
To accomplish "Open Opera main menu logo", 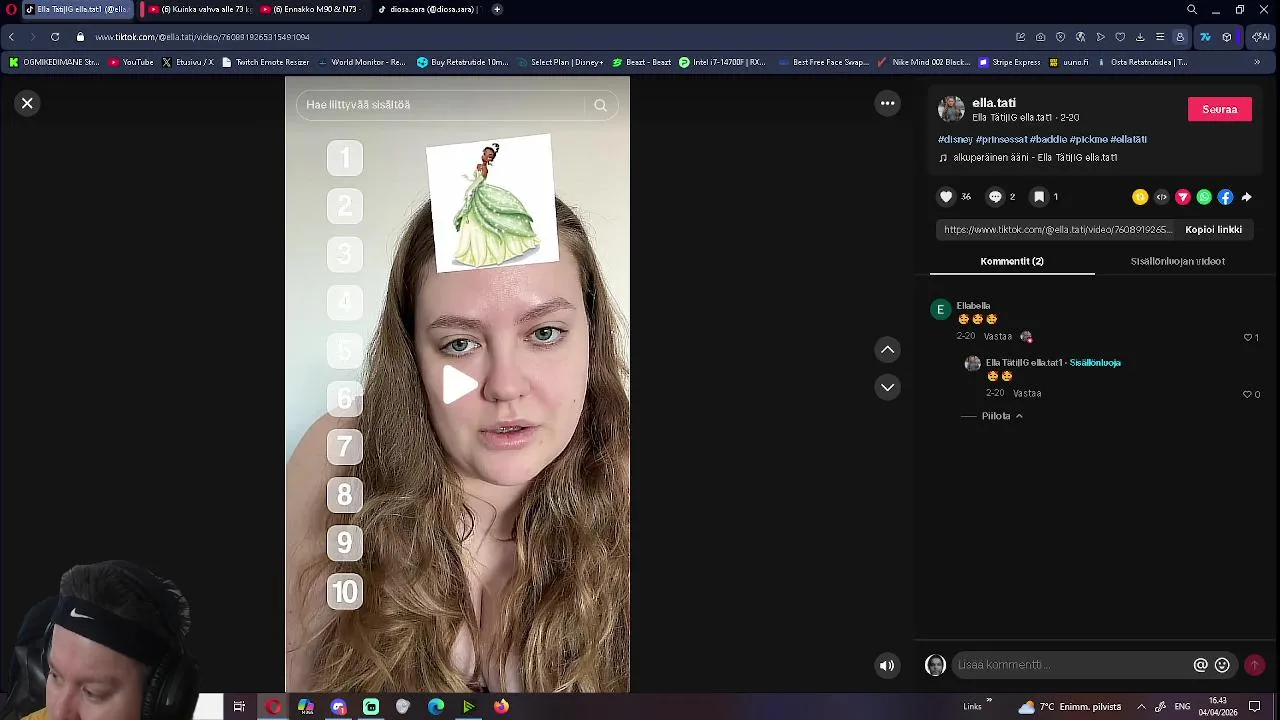I will click(11, 9).
